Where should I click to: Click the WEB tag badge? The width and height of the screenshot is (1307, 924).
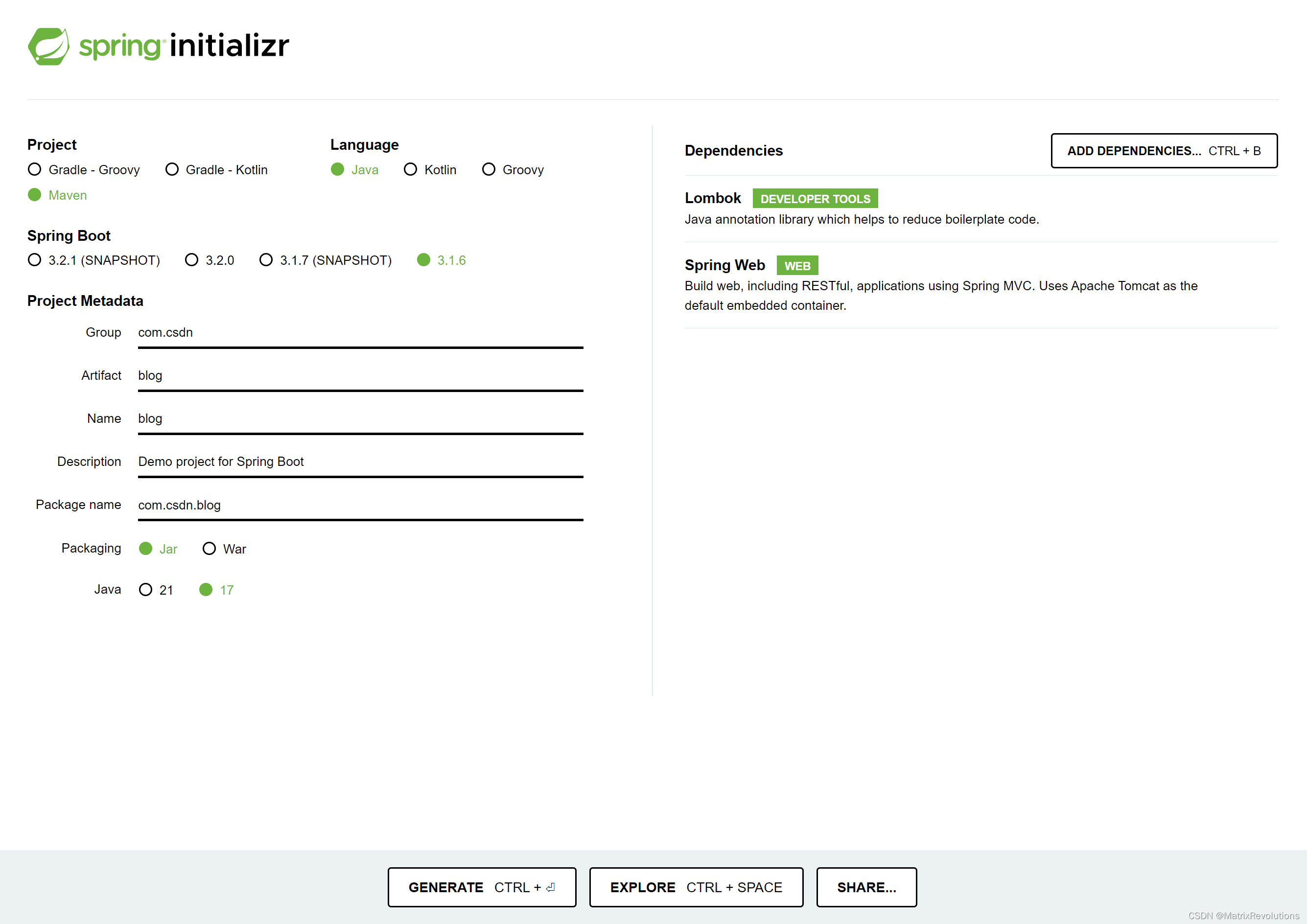pos(797,266)
